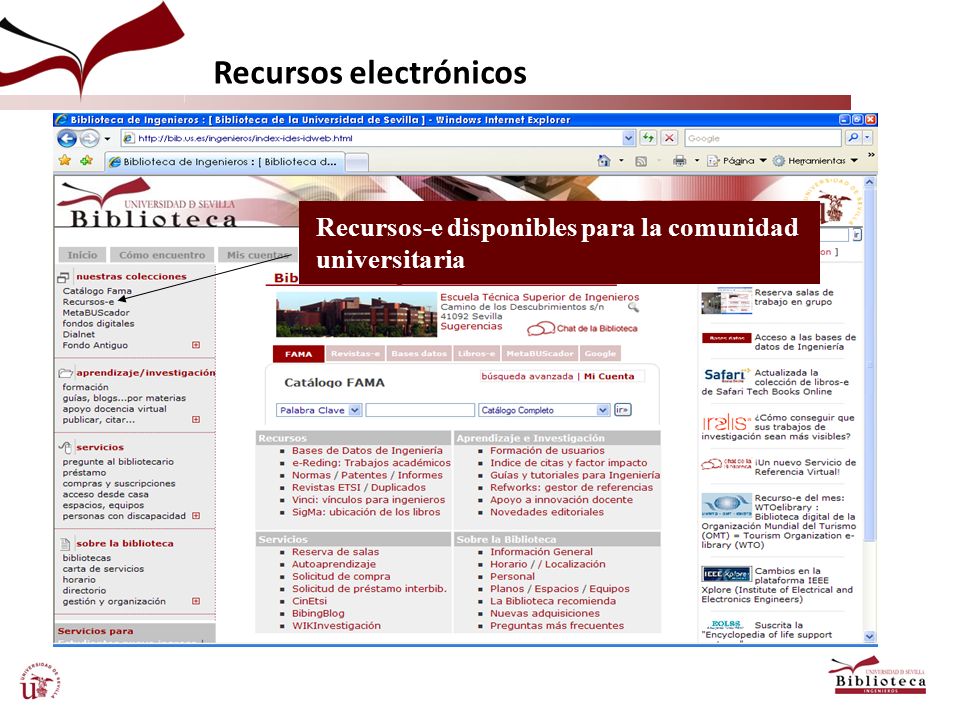960x720 pixels.
Task: Open the address bar history dropdown
Action: pos(628,138)
